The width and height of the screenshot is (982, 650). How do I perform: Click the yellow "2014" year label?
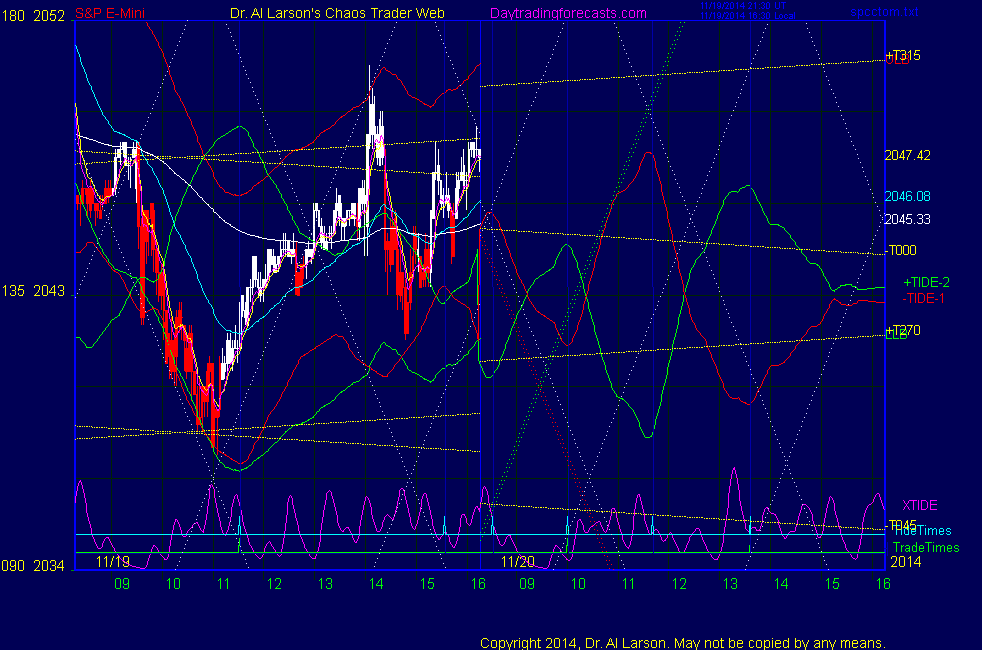coord(906,562)
